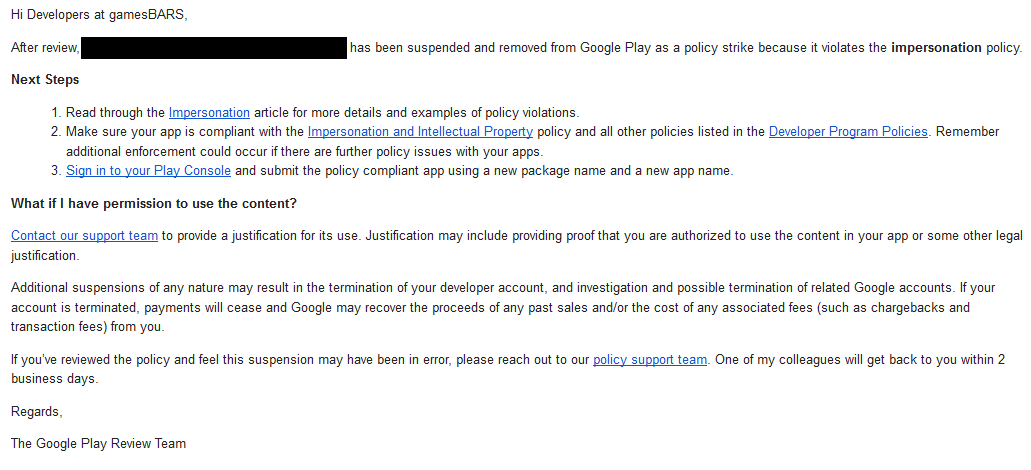Open the Impersonation and Intellectual Property policy link
The width and height of the screenshot is (1031, 470).
[x=420, y=132]
